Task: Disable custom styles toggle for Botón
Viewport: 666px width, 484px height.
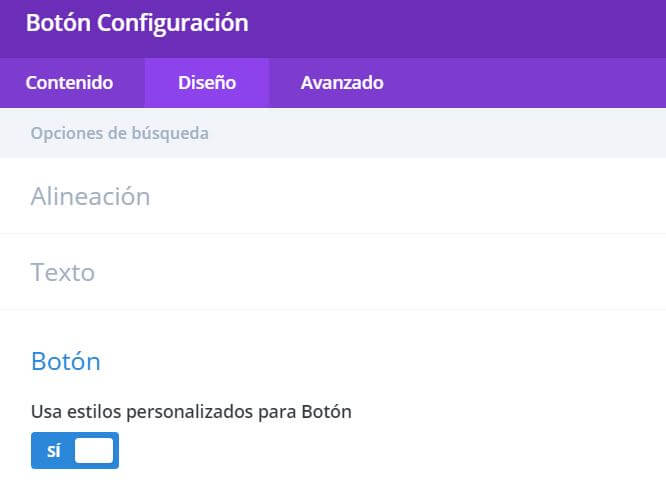Action: coord(75,451)
